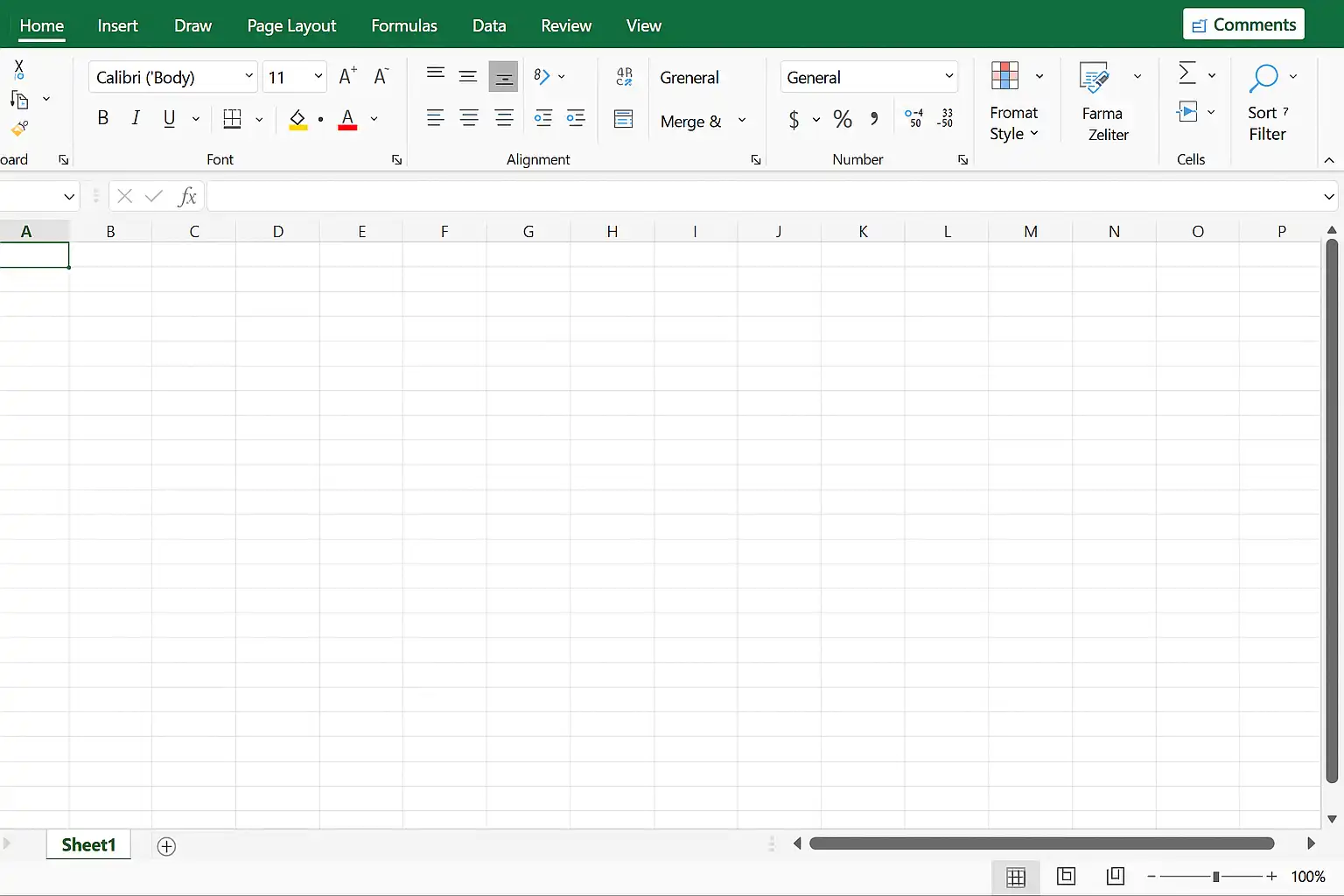Image resolution: width=1344 pixels, height=896 pixels.
Task: Click the AutoSum sigma icon
Action: (1186, 73)
